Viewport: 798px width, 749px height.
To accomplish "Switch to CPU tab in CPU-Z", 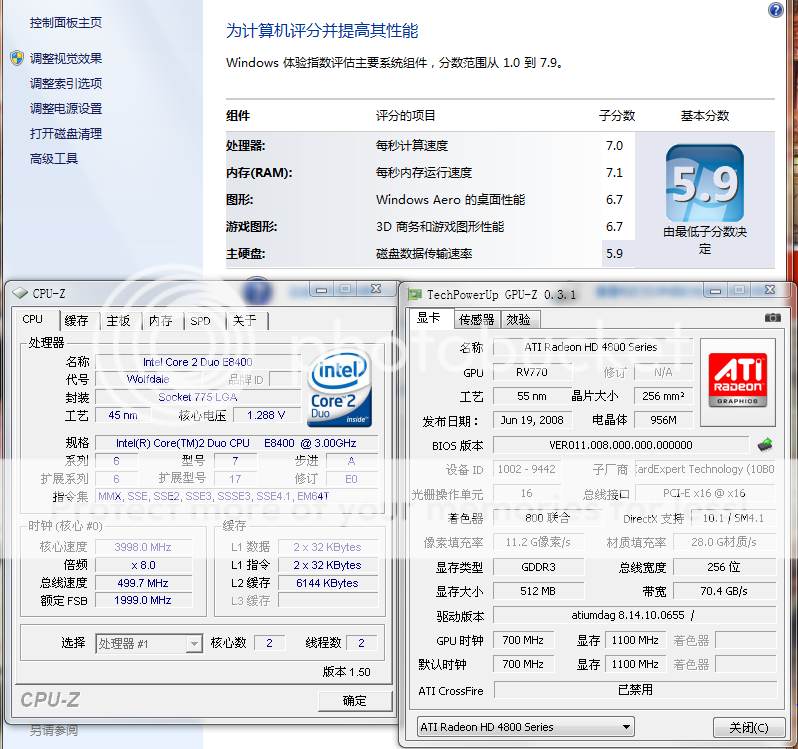I will click(36, 320).
